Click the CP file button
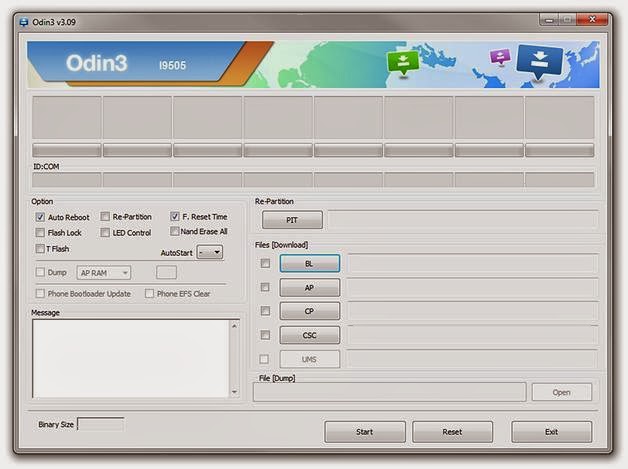The height and width of the screenshot is (469, 628). tap(310, 311)
